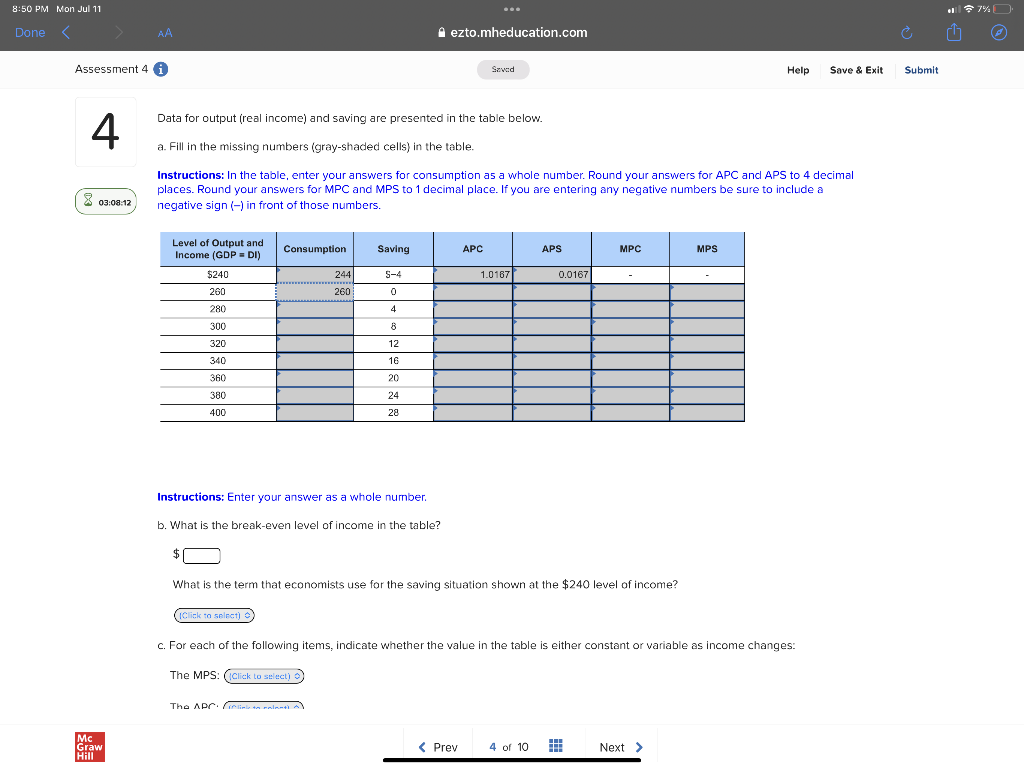The height and width of the screenshot is (768, 1024).
Task: Click the break-even income dollar input box
Action: click(x=202, y=555)
